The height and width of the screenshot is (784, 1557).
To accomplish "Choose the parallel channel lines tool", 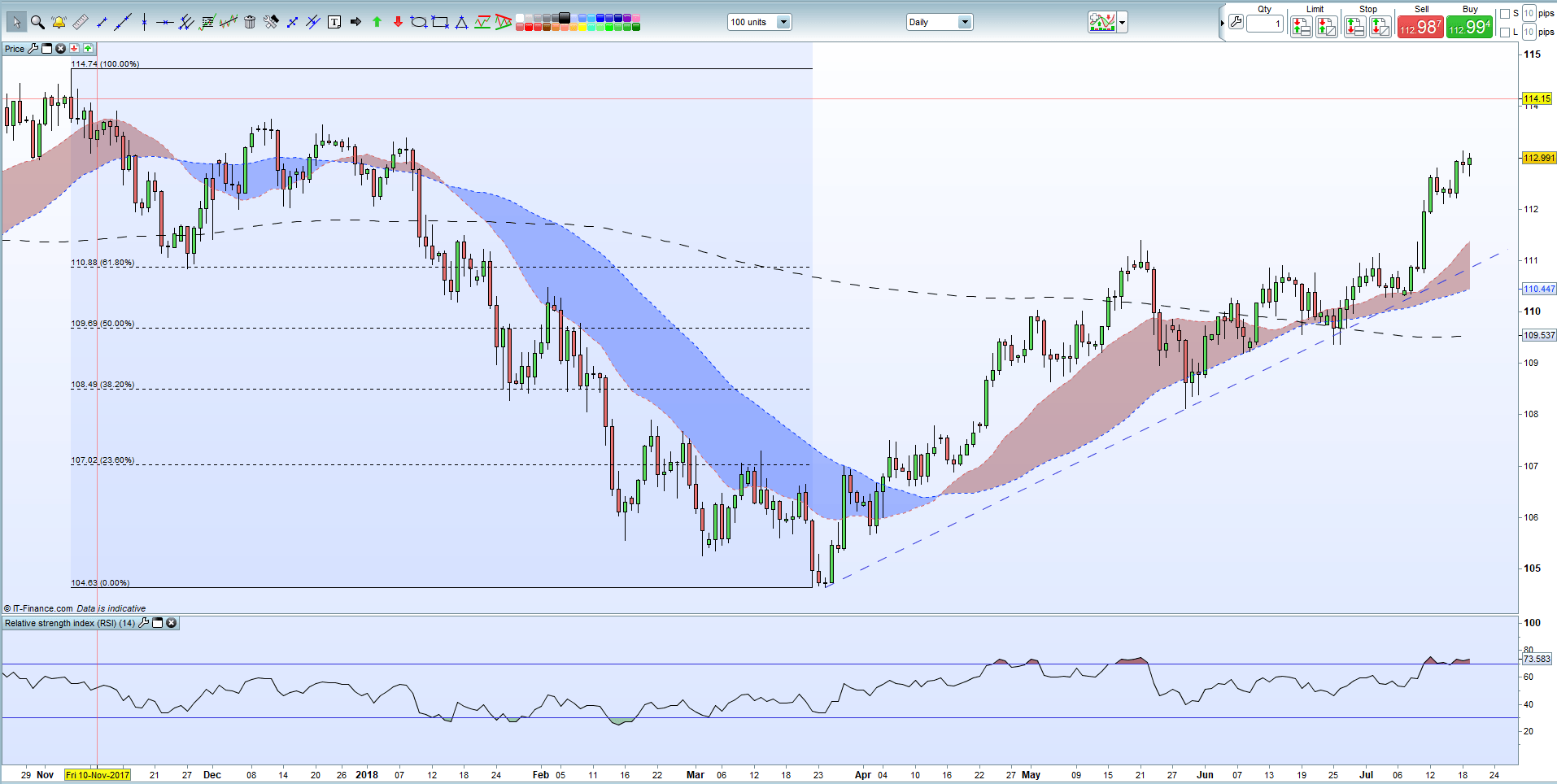I will pyautogui.click(x=186, y=22).
